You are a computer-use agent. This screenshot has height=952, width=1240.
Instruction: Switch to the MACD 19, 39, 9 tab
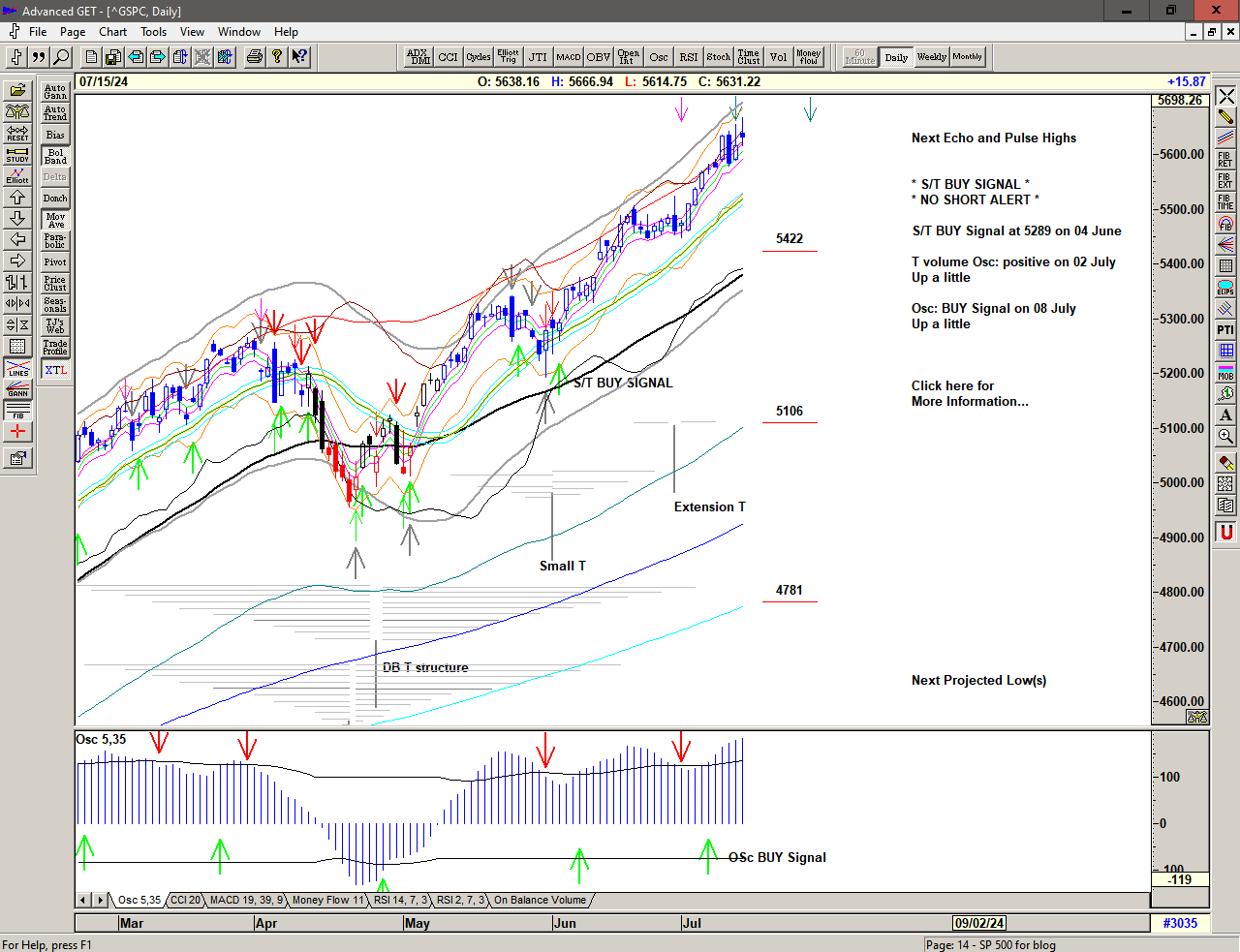(x=245, y=900)
